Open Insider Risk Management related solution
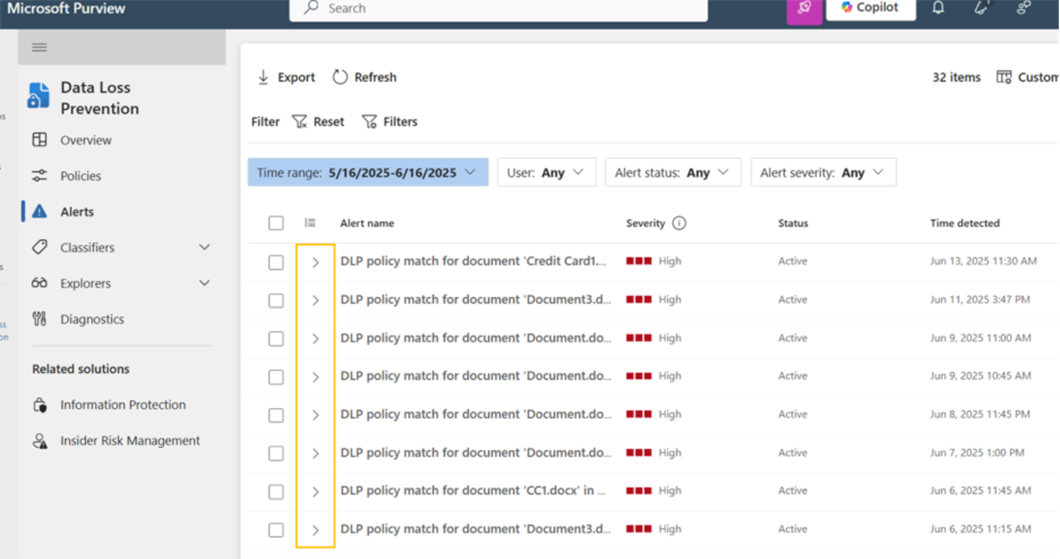Image resolution: width=1060 pixels, height=559 pixels. (x=130, y=441)
